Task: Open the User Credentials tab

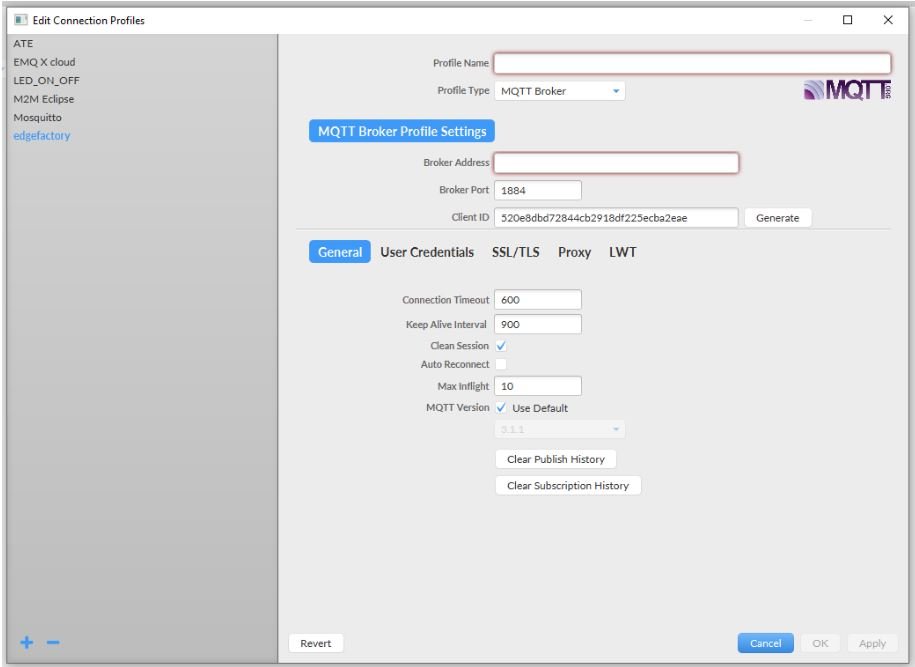Action: tap(426, 251)
